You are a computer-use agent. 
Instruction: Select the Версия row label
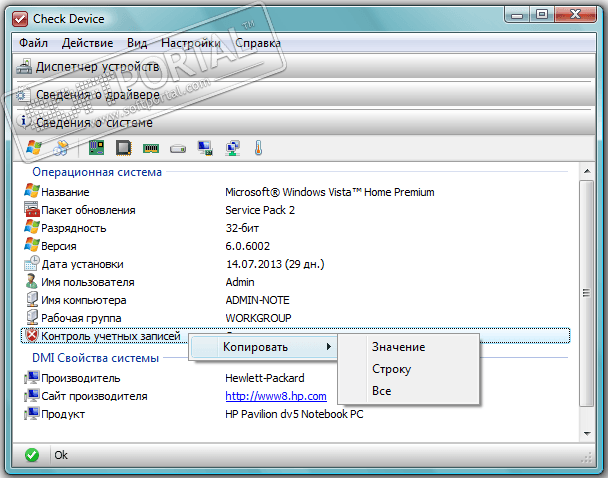click(x=59, y=246)
